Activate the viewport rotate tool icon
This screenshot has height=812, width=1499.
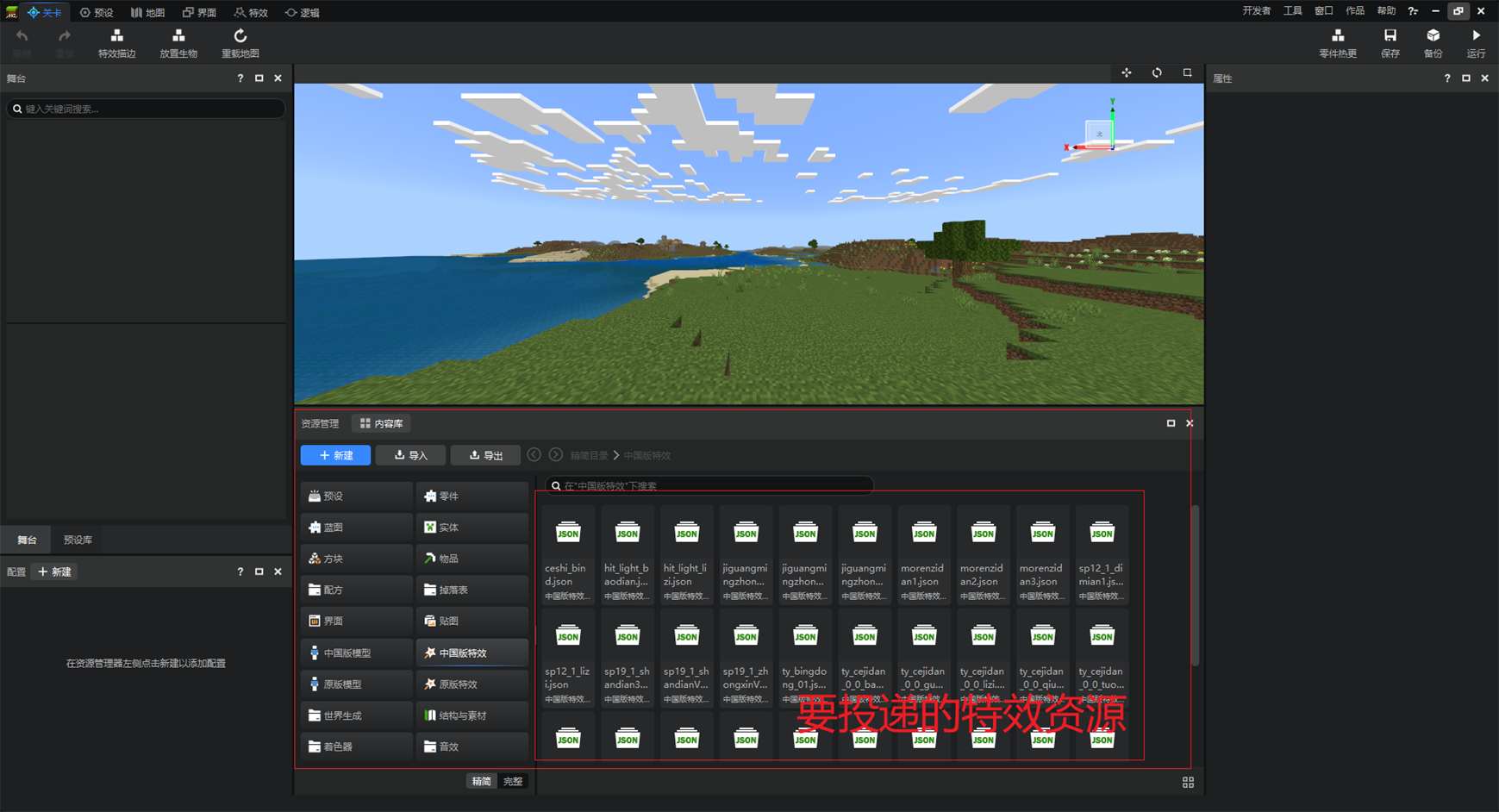[x=1157, y=73]
